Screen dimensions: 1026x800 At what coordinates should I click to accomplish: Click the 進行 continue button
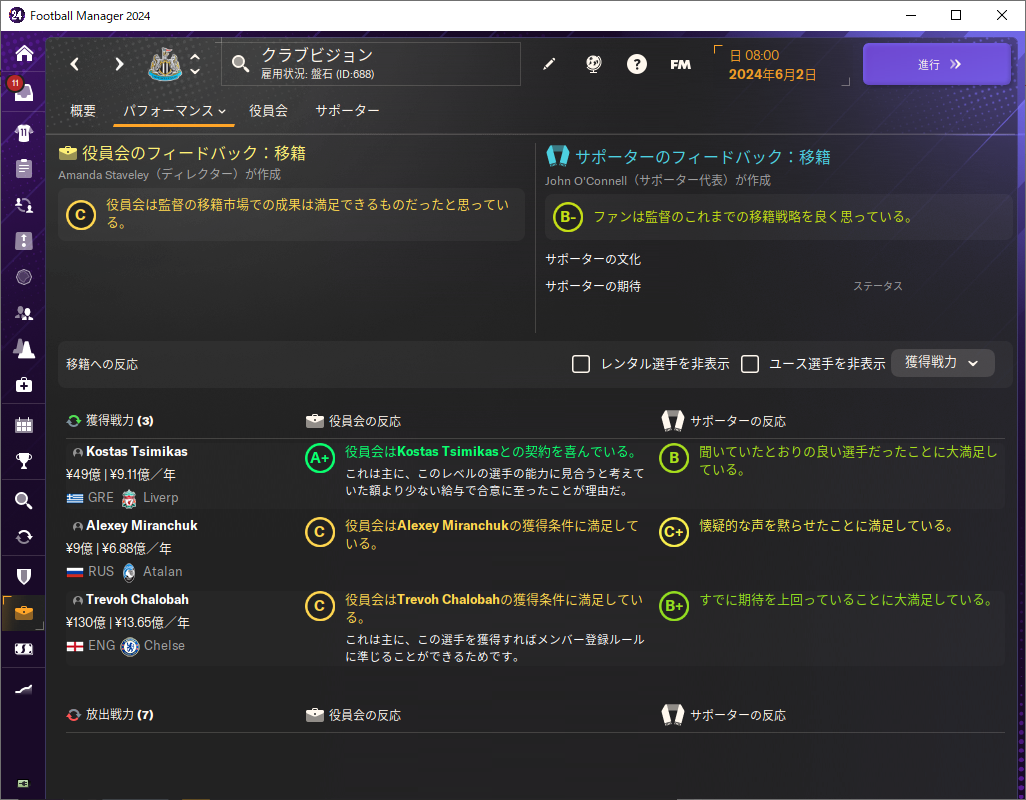click(936, 64)
